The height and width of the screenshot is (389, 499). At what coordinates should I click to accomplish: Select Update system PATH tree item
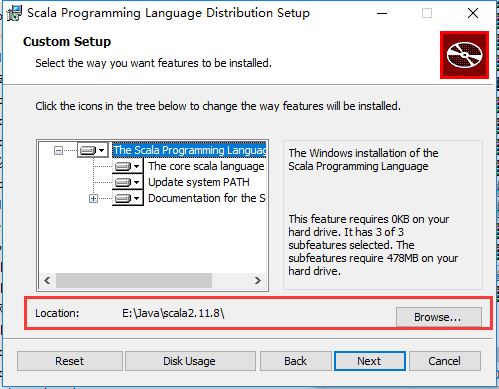coord(199,182)
